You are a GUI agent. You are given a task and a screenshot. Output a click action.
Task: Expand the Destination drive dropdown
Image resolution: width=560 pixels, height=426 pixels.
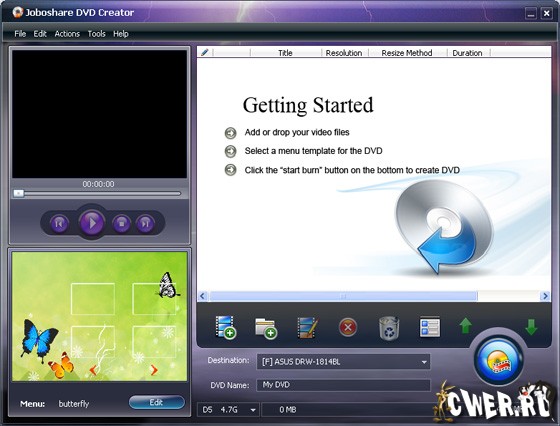coord(424,362)
